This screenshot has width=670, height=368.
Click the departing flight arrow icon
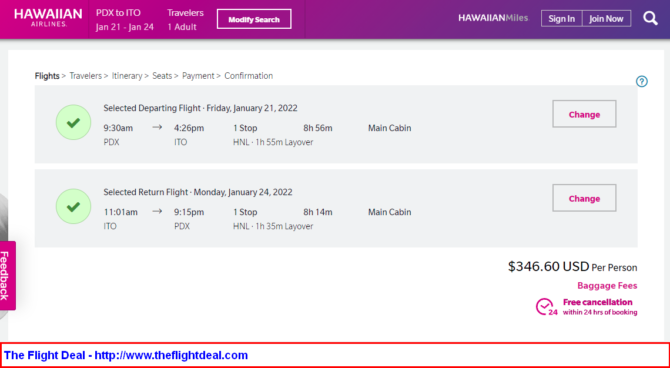pyautogui.click(x=157, y=127)
